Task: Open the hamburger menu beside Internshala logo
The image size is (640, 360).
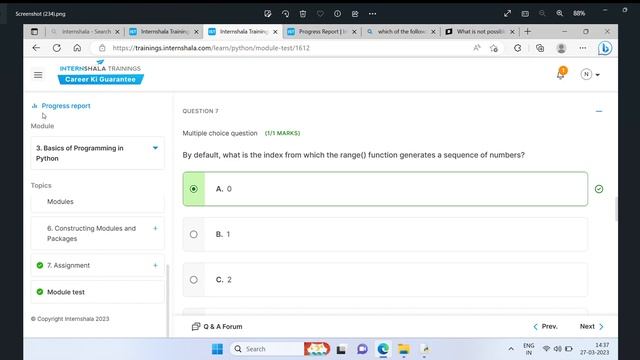Action: coord(38,75)
